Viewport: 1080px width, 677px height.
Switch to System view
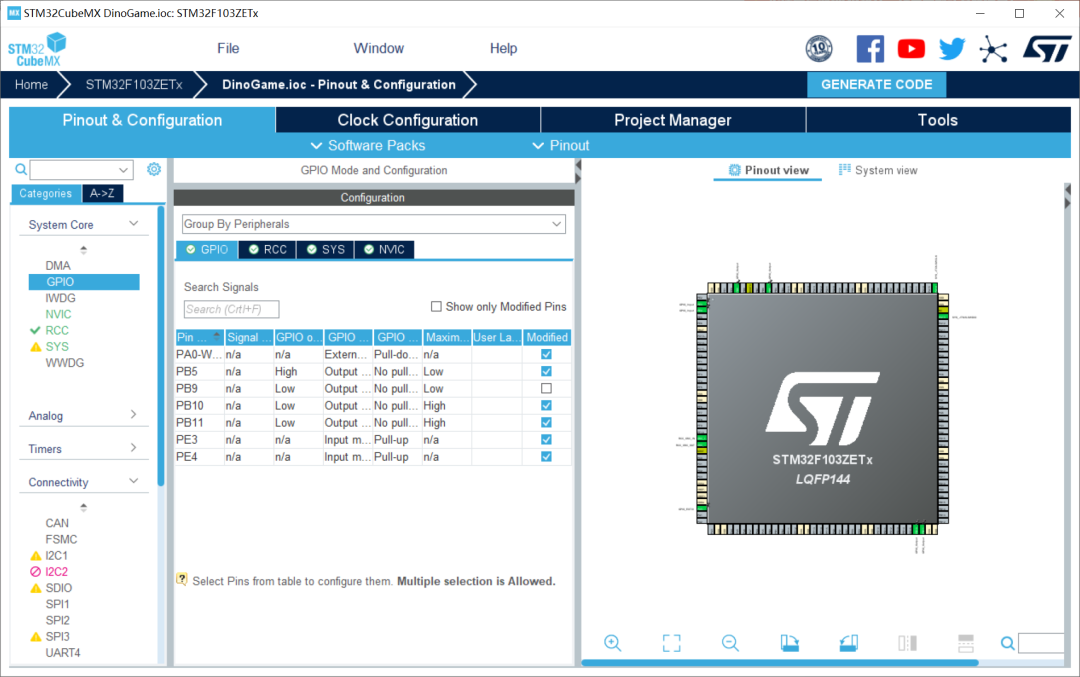[878, 170]
